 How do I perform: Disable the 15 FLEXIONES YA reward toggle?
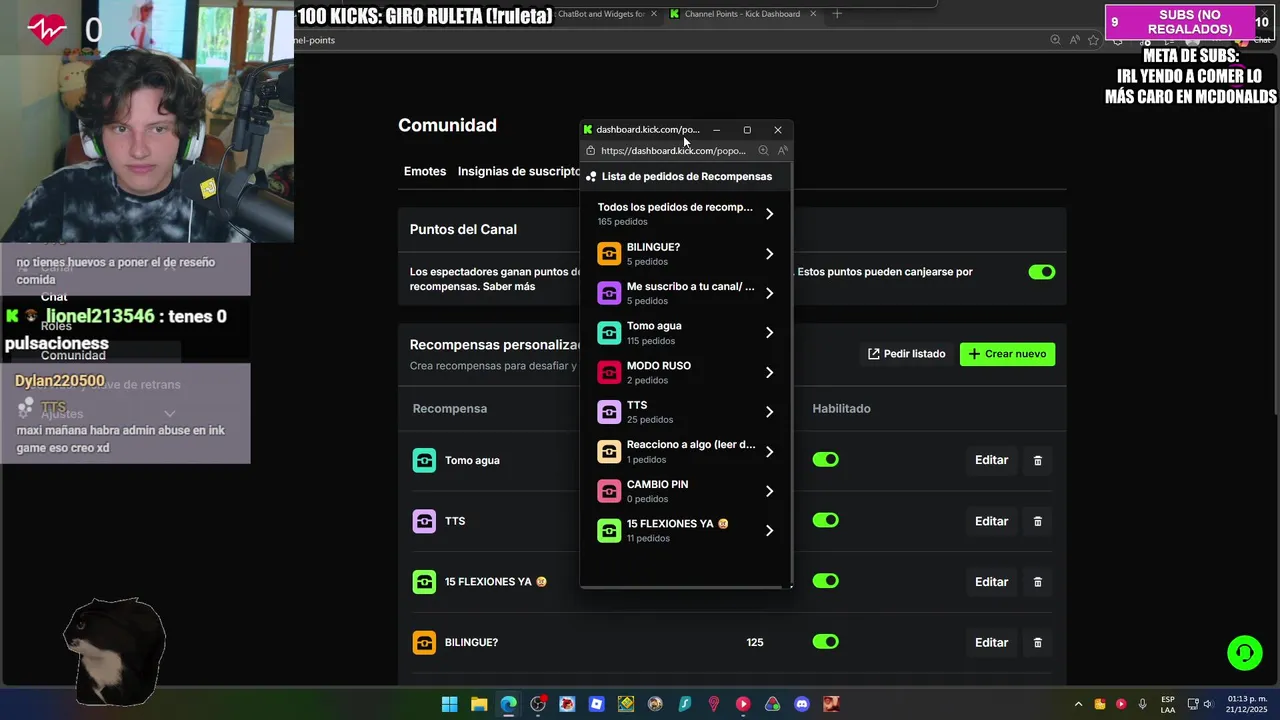click(825, 581)
